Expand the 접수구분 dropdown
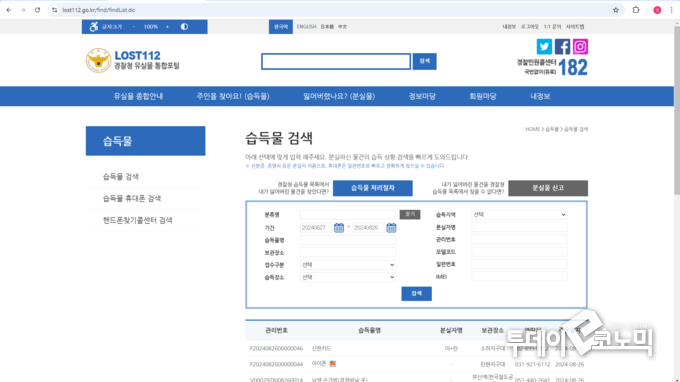The height and width of the screenshot is (382, 680). (x=348, y=264)
